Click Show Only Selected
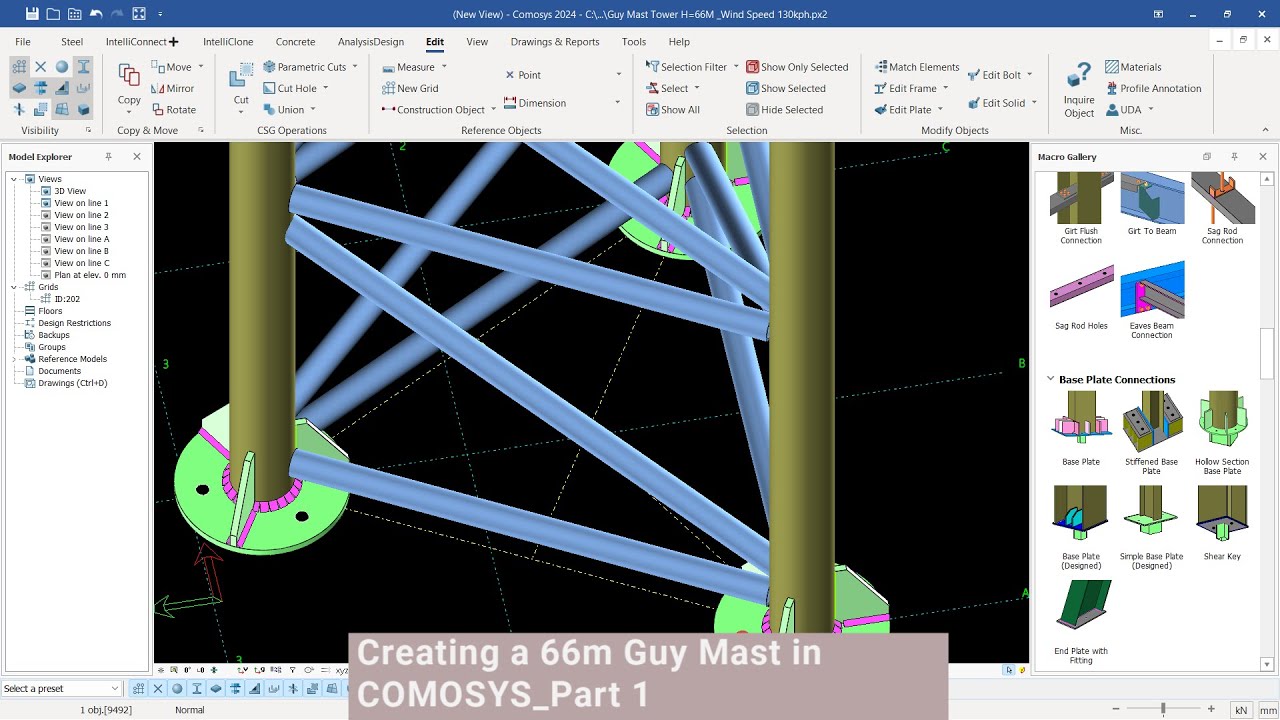The width and height of the screenshot is (1280, 720). pos(797,67)
